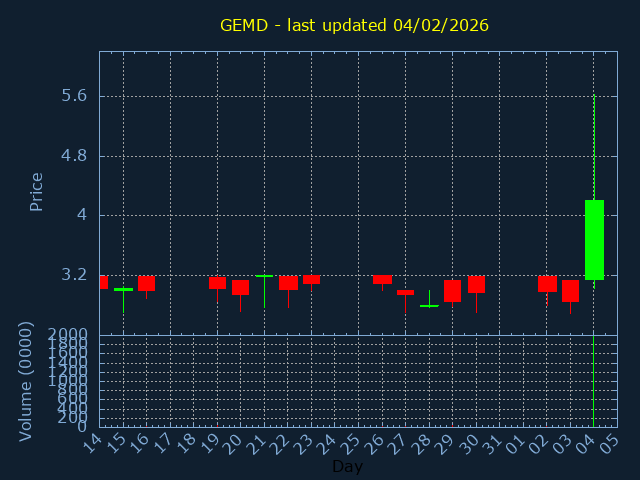Click the chart title GEMD last updated

coord(354,25)
